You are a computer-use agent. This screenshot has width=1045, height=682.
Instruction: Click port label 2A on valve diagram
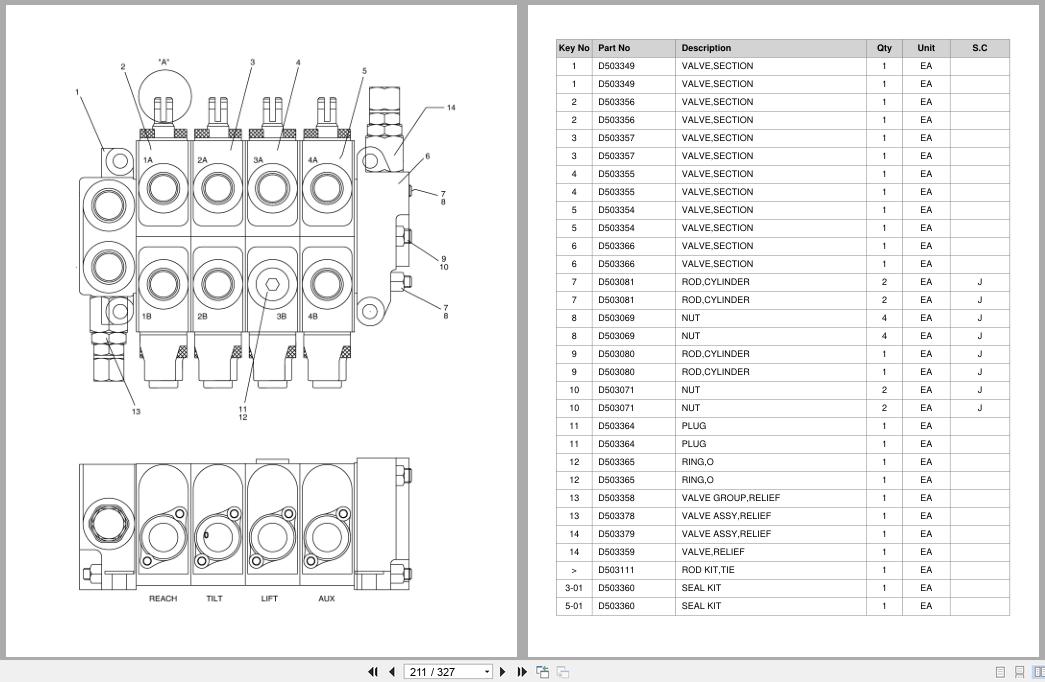(203, 160)
